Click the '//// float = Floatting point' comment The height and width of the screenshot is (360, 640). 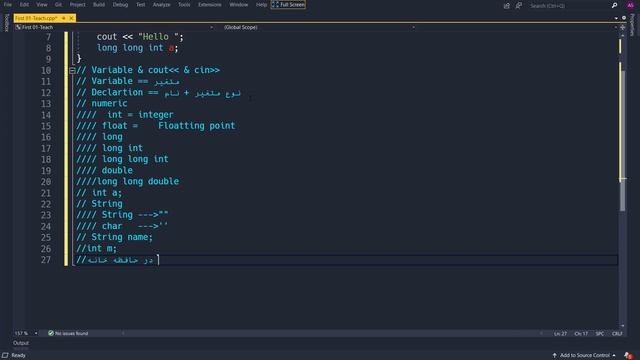point(156,126)
